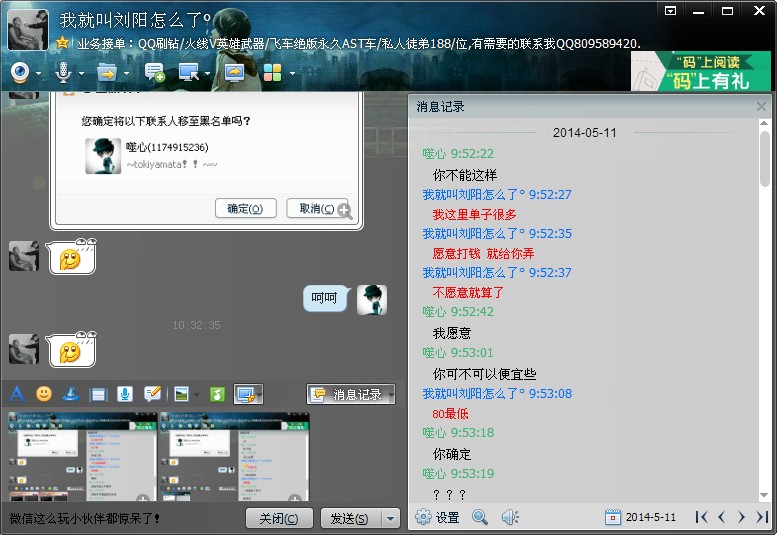Click the 关闭(C) close button
This screenshot has width=777, height=535.
[279, 518]
